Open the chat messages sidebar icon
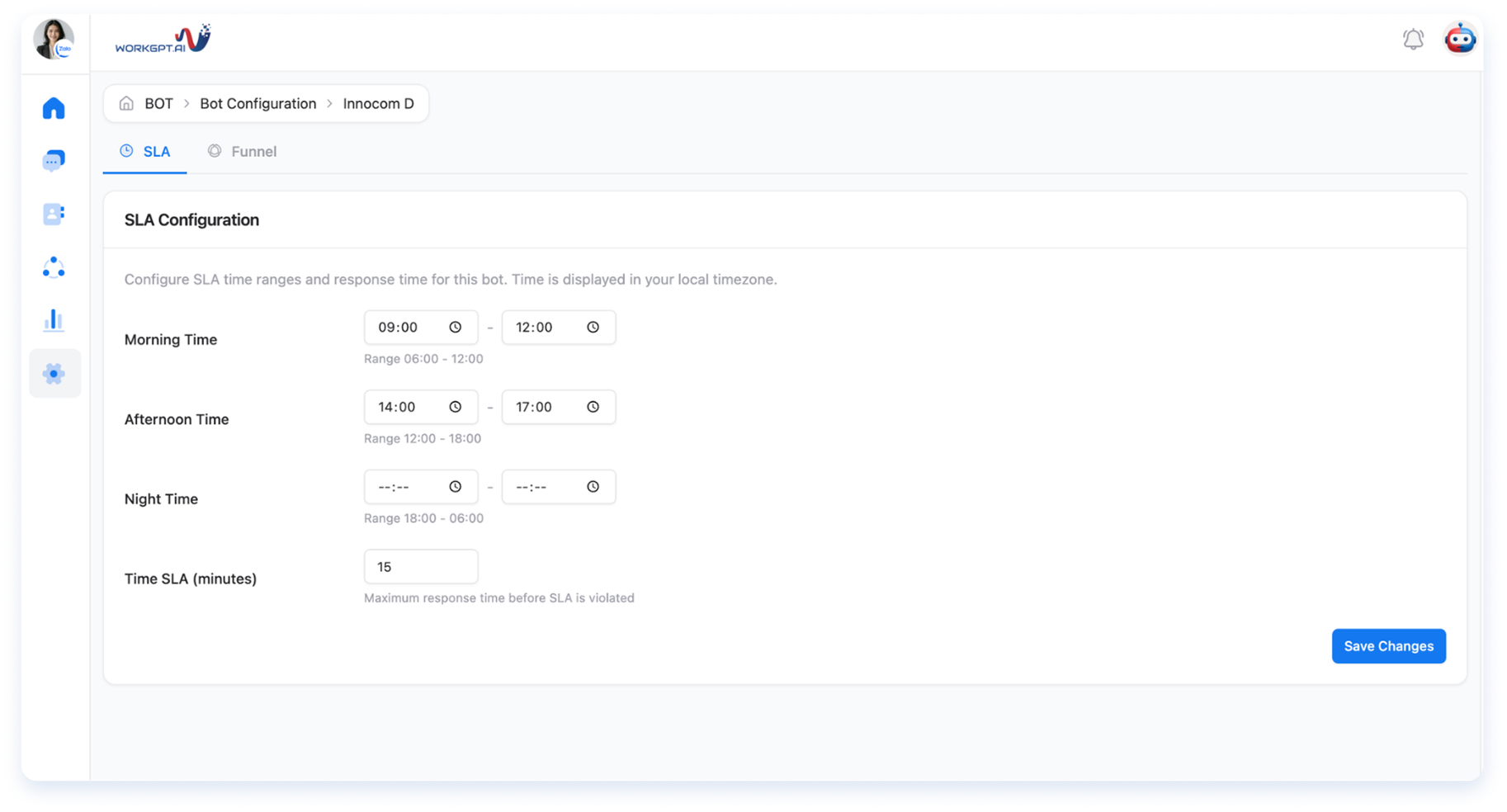 (x=54, y=160)
